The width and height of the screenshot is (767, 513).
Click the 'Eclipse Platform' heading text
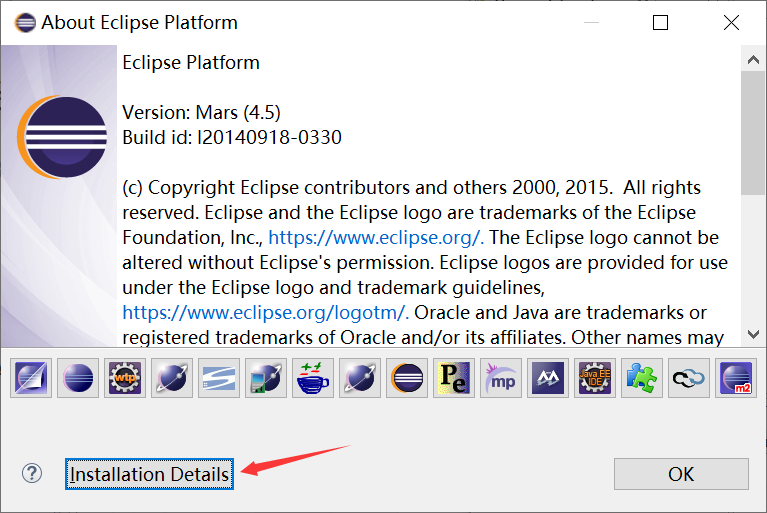point(191,63)
